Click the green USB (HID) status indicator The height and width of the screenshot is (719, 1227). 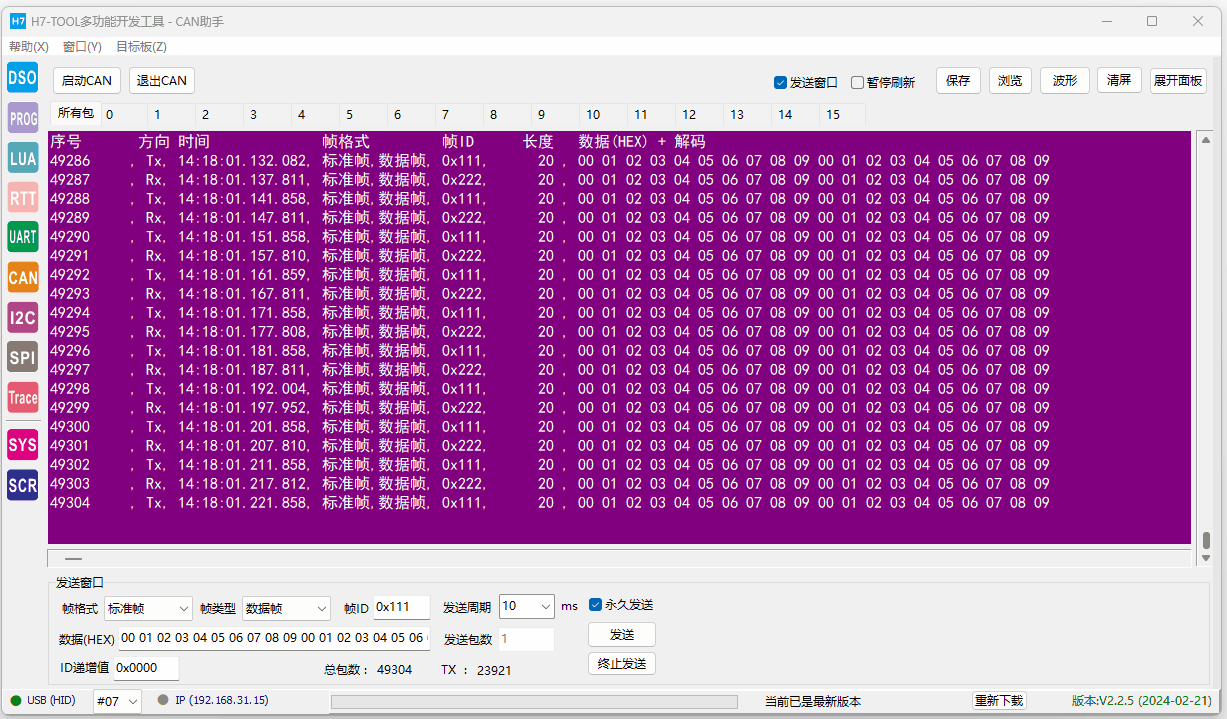click(x=16, y=700)
